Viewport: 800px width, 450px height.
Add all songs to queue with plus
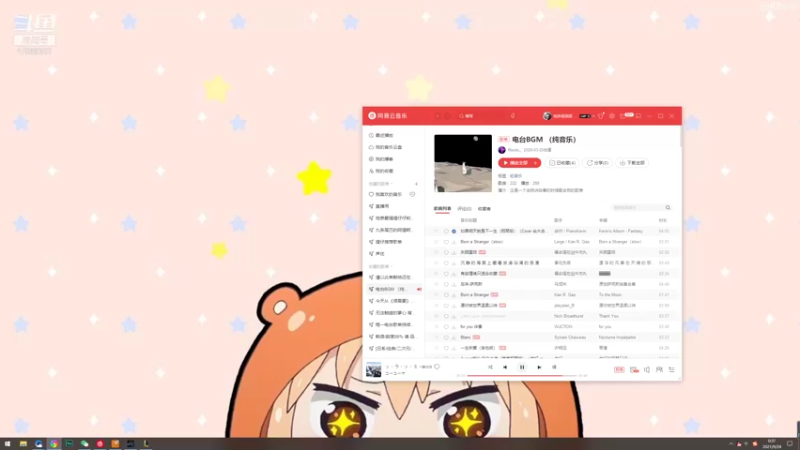click(x=536, y=163)
